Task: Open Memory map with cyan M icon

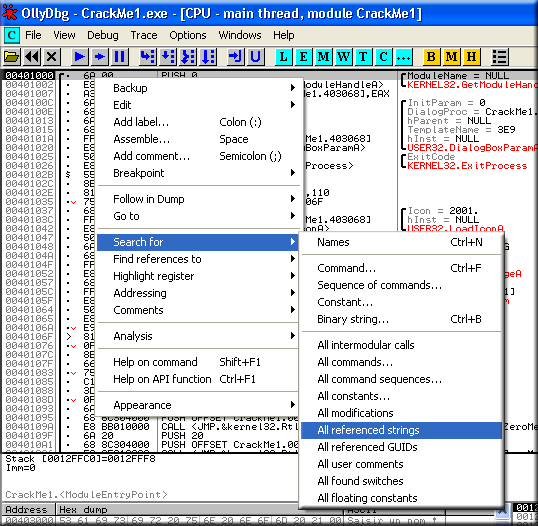Action: (x=323, y=56)
